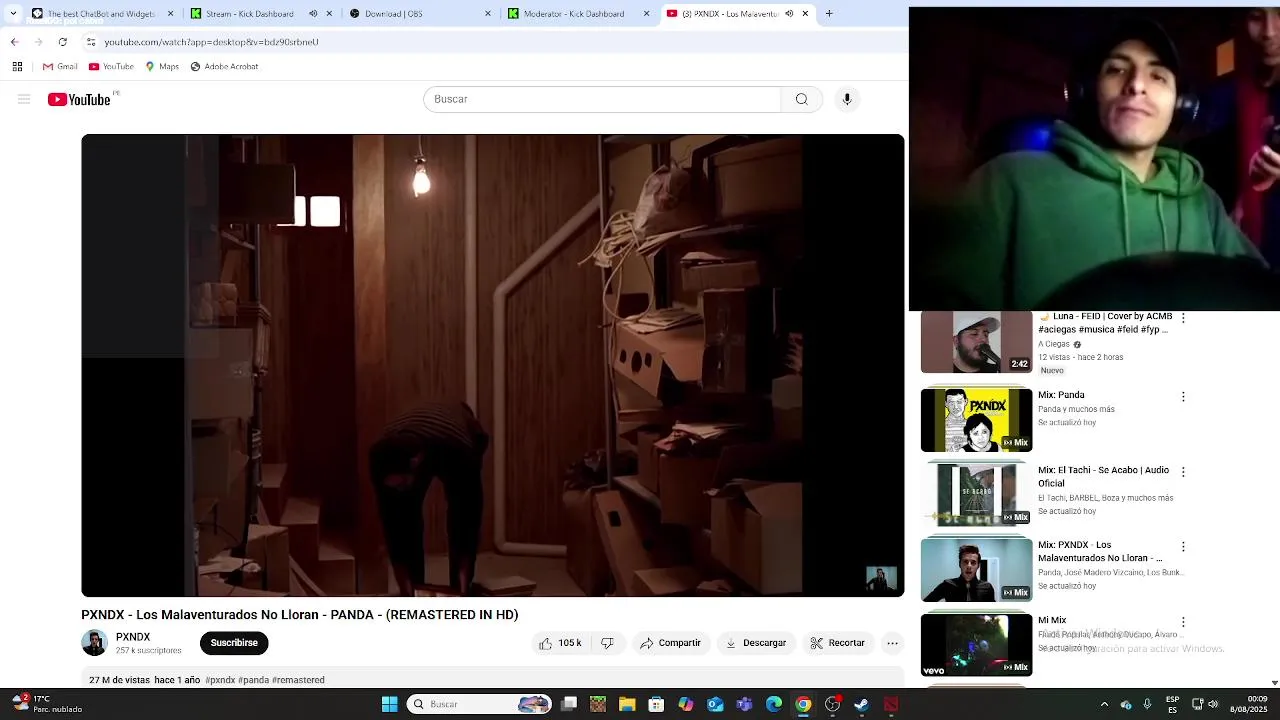This screenshot has height=720, width=1280.
Task: Show hidden system tray icons chevron
Action: 1104,704
